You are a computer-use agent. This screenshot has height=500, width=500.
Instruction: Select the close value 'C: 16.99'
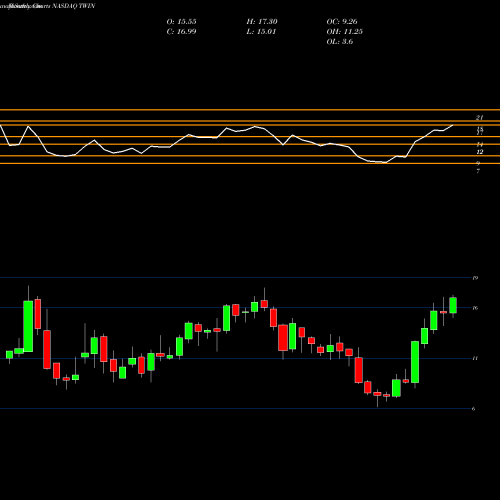[x=181, y=32]
